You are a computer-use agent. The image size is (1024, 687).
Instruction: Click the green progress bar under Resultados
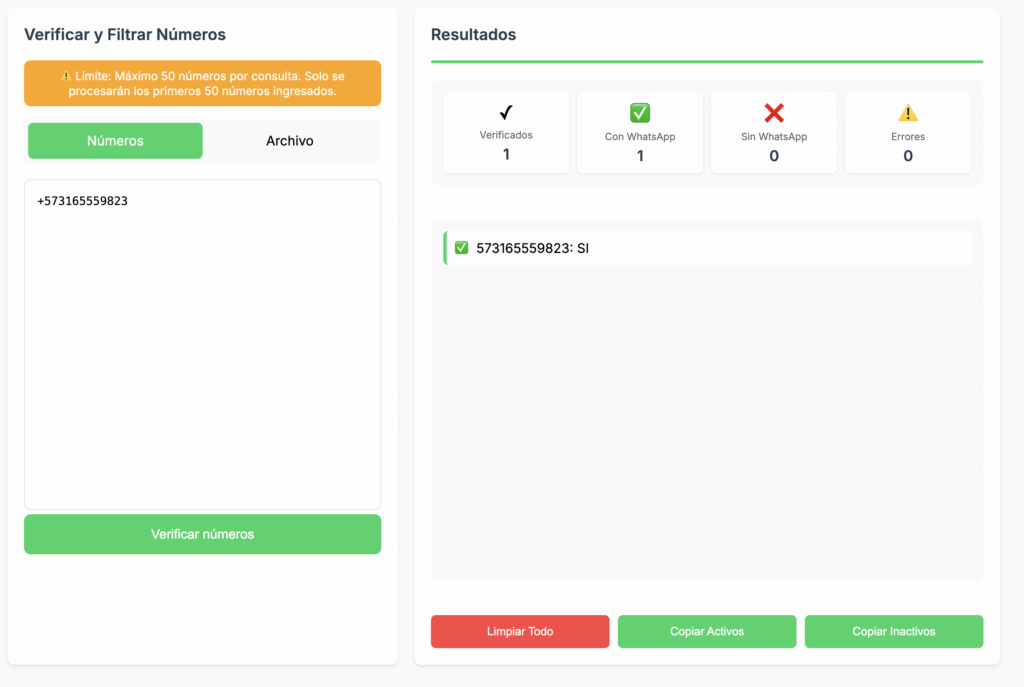(x=706, y=62)
